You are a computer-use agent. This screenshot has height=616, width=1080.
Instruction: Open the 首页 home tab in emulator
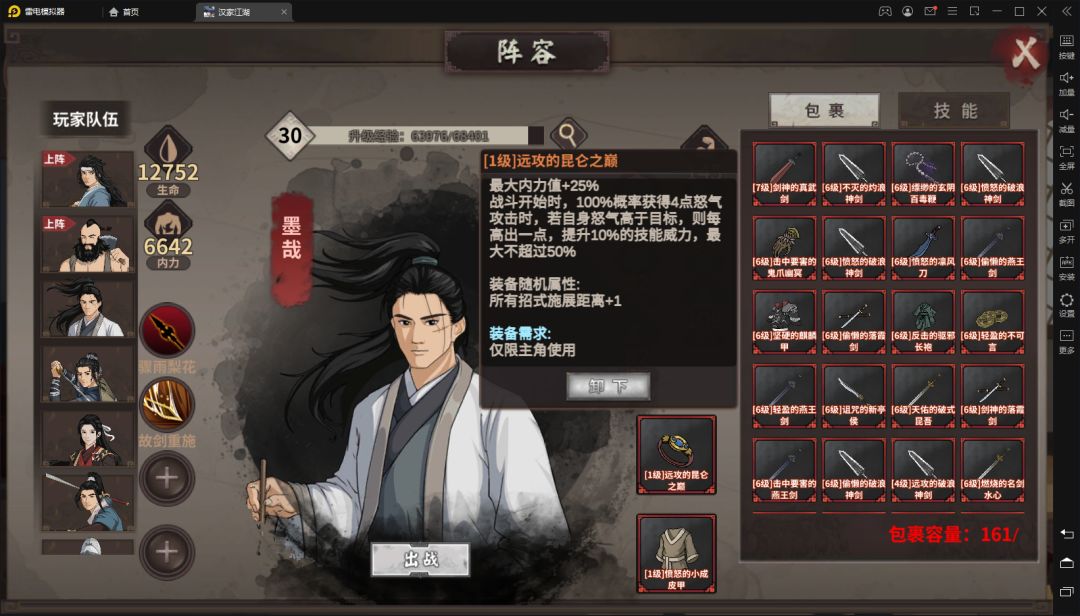click(124, 12)
